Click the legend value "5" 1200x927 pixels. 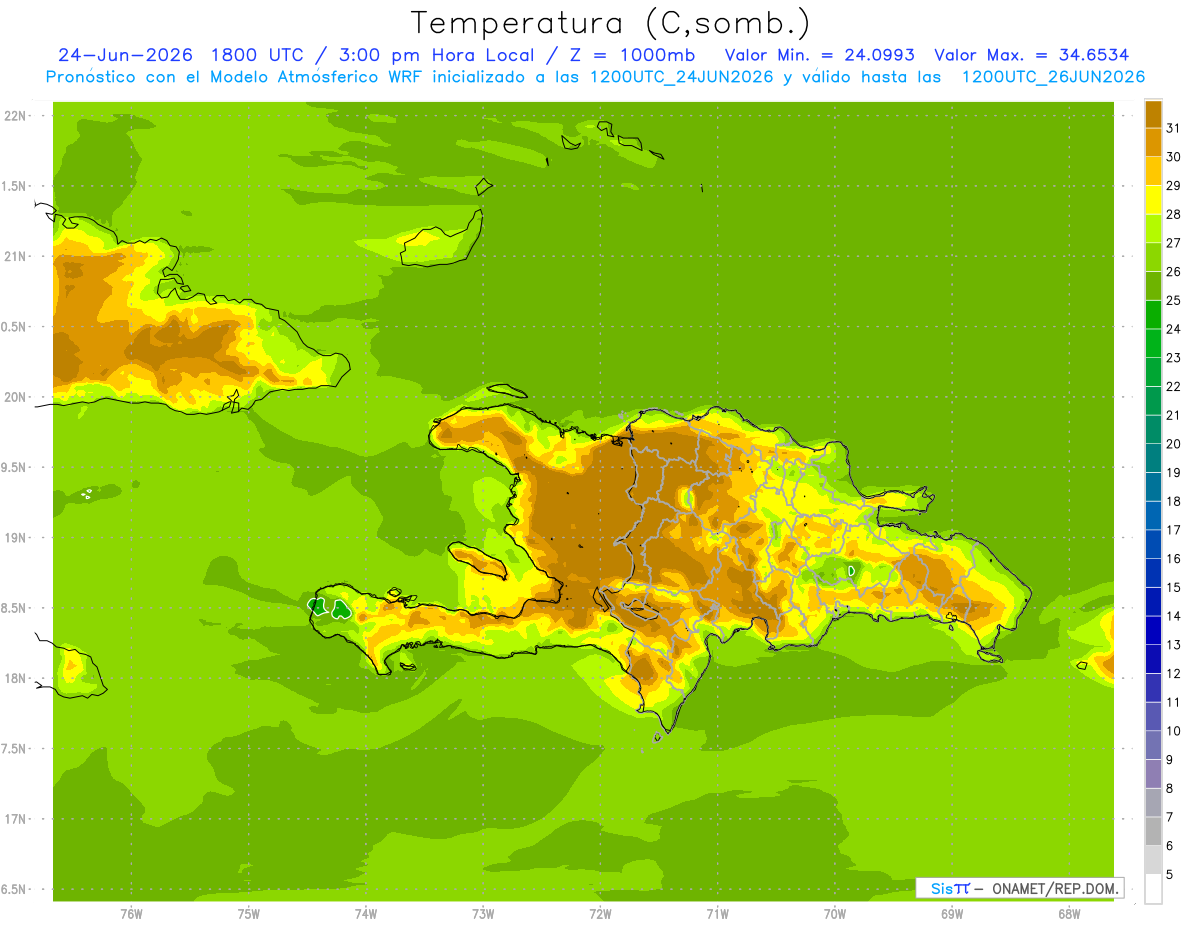pyautogui.click(x=1170, y=874)
